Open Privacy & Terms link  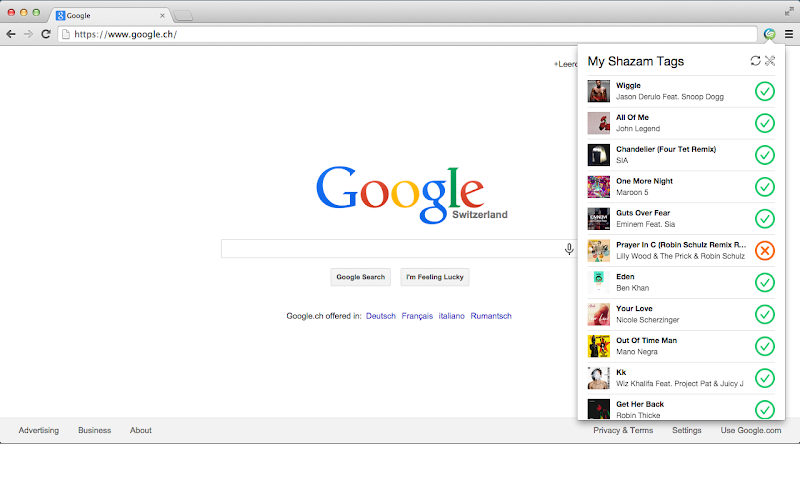623,430
